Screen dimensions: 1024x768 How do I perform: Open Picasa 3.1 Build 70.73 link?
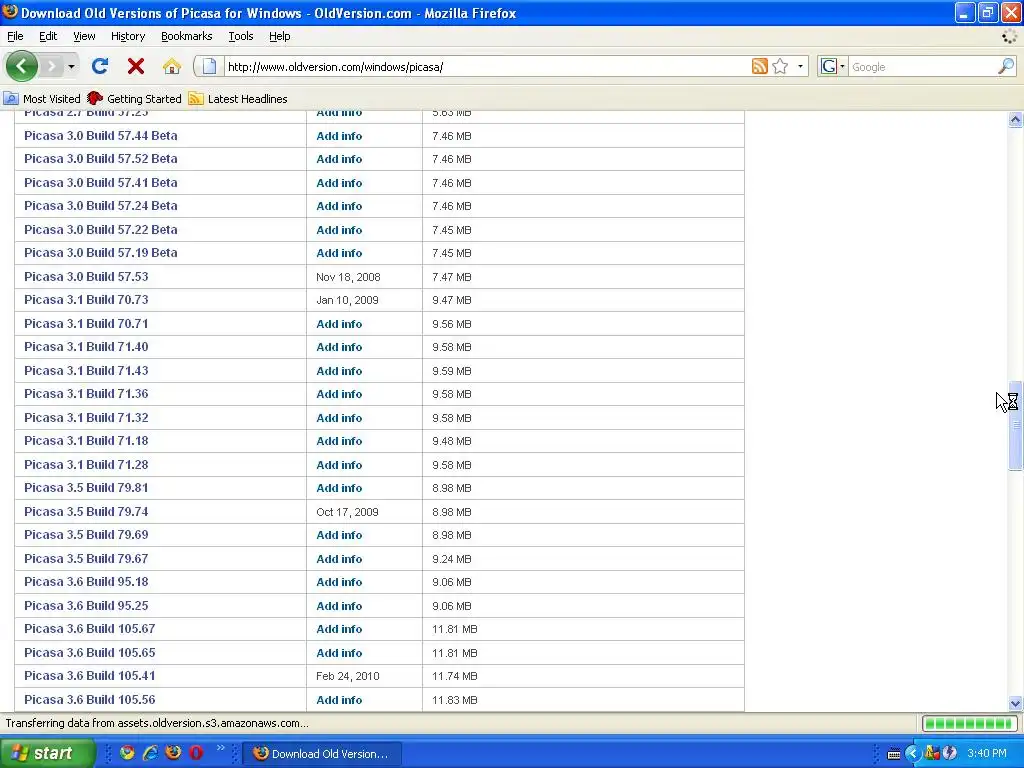[86, 299]
